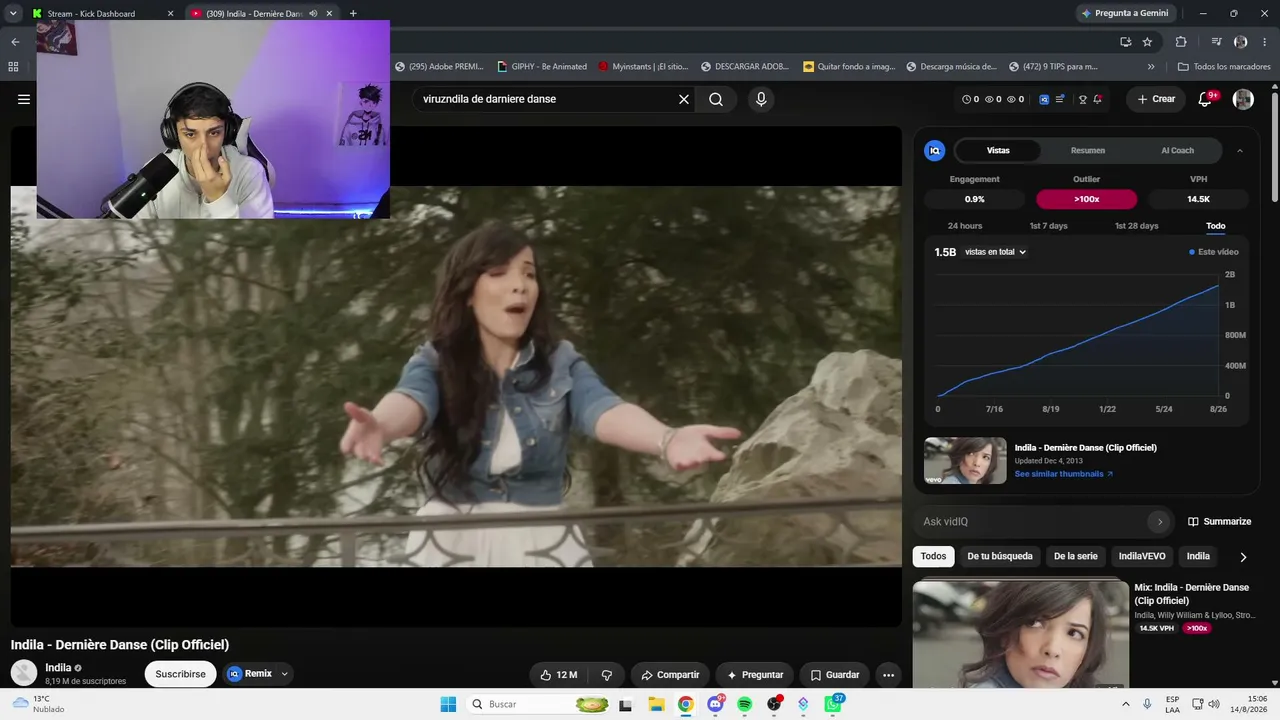Click the Preguntar button
The height and width of the screenshot is (720, 1280).
click(755, 675)
